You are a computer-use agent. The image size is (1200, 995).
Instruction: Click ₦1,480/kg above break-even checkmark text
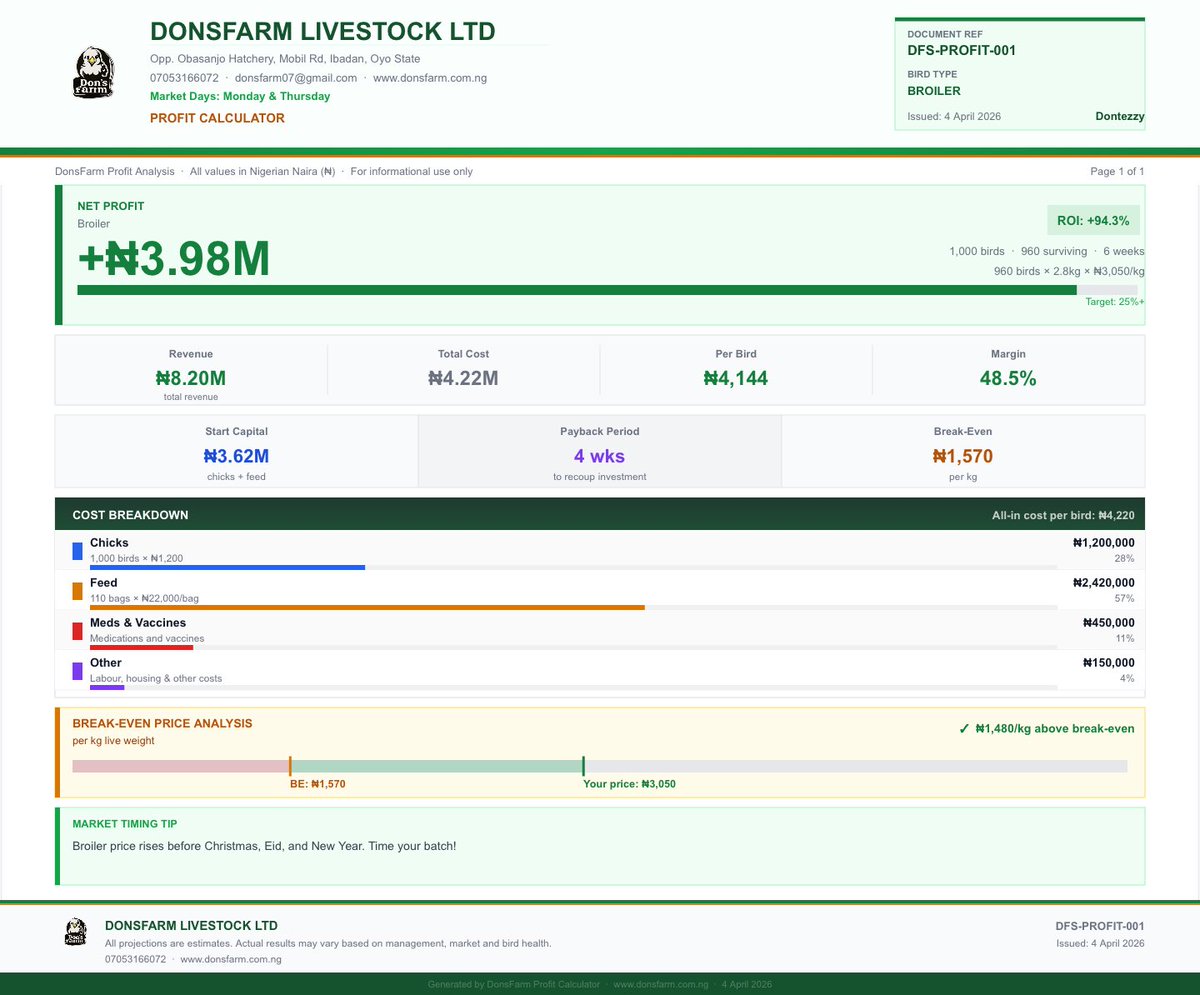[x=1046, y=728]
